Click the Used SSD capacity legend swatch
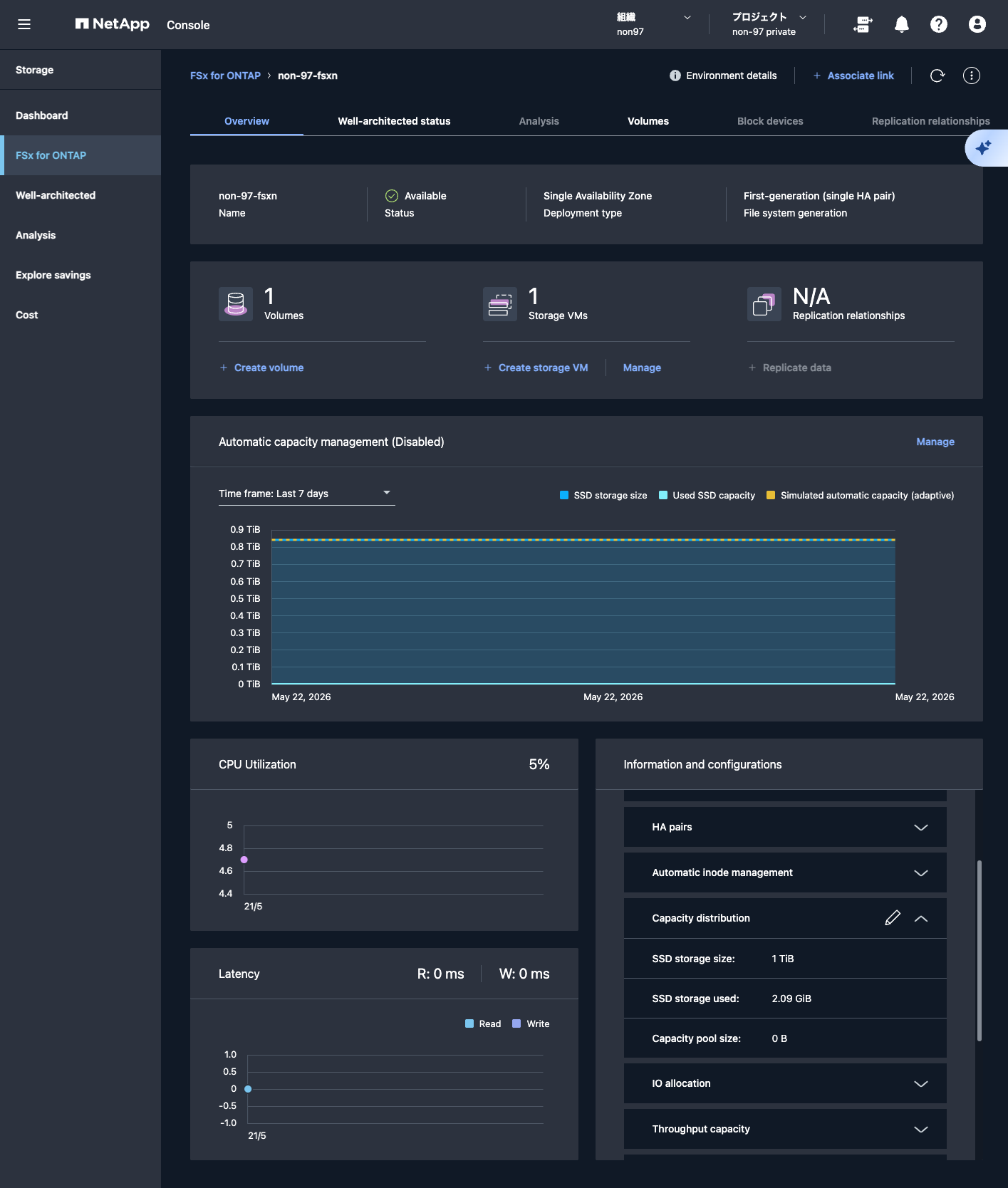 tap(663, 495)
